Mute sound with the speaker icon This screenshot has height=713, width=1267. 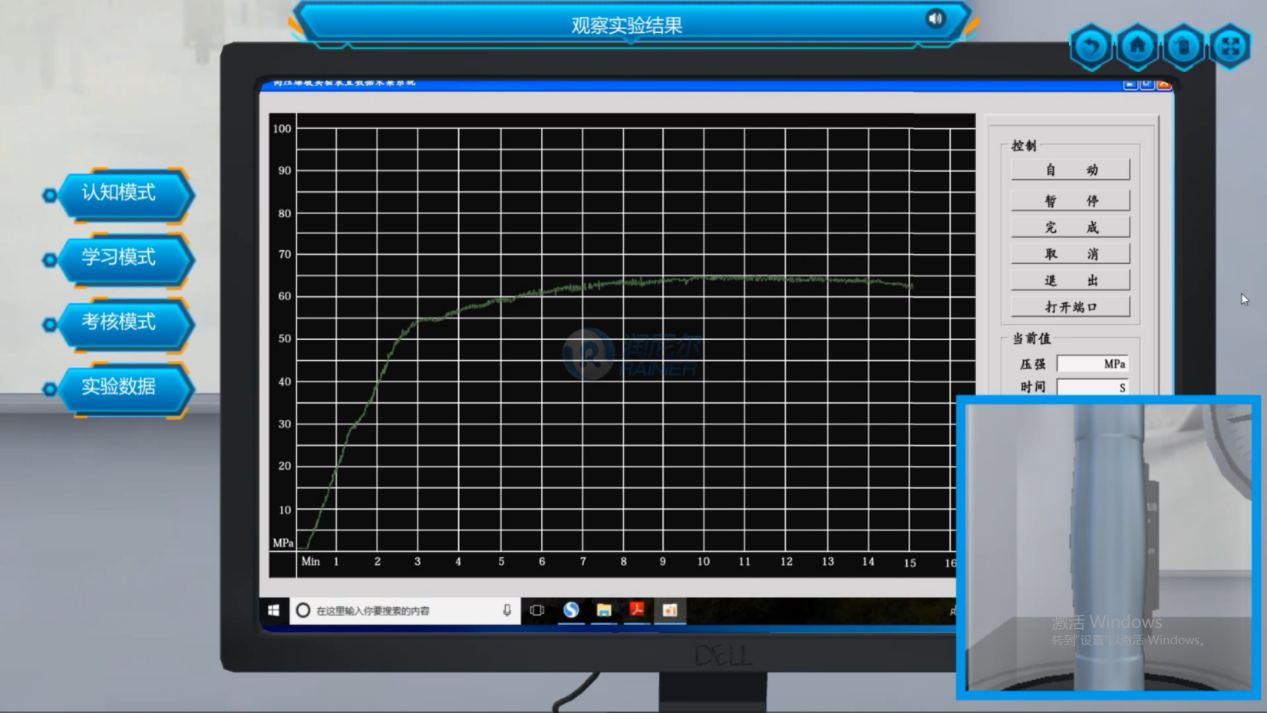935,19
